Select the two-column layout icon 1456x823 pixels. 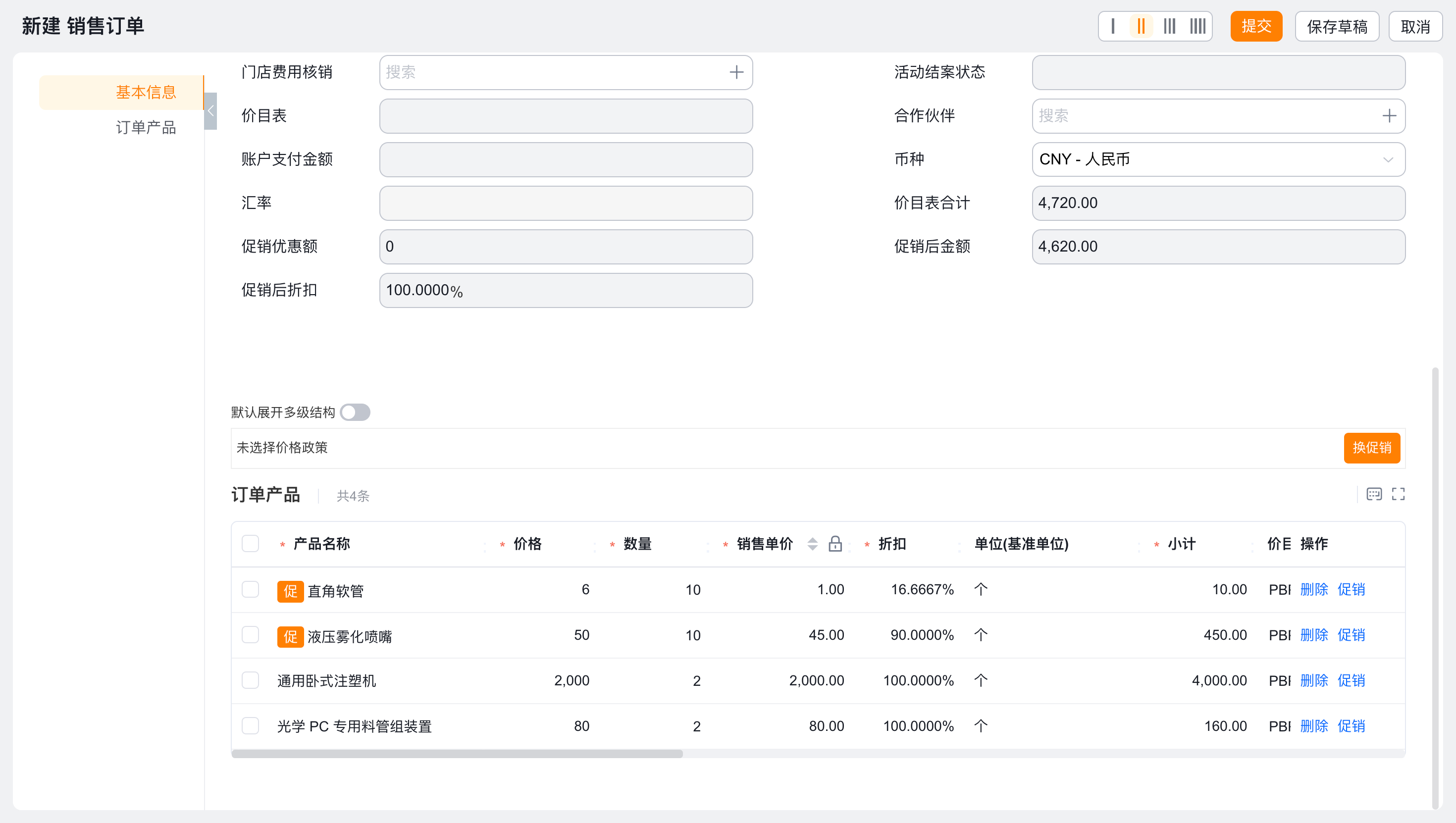point(1141,26)
